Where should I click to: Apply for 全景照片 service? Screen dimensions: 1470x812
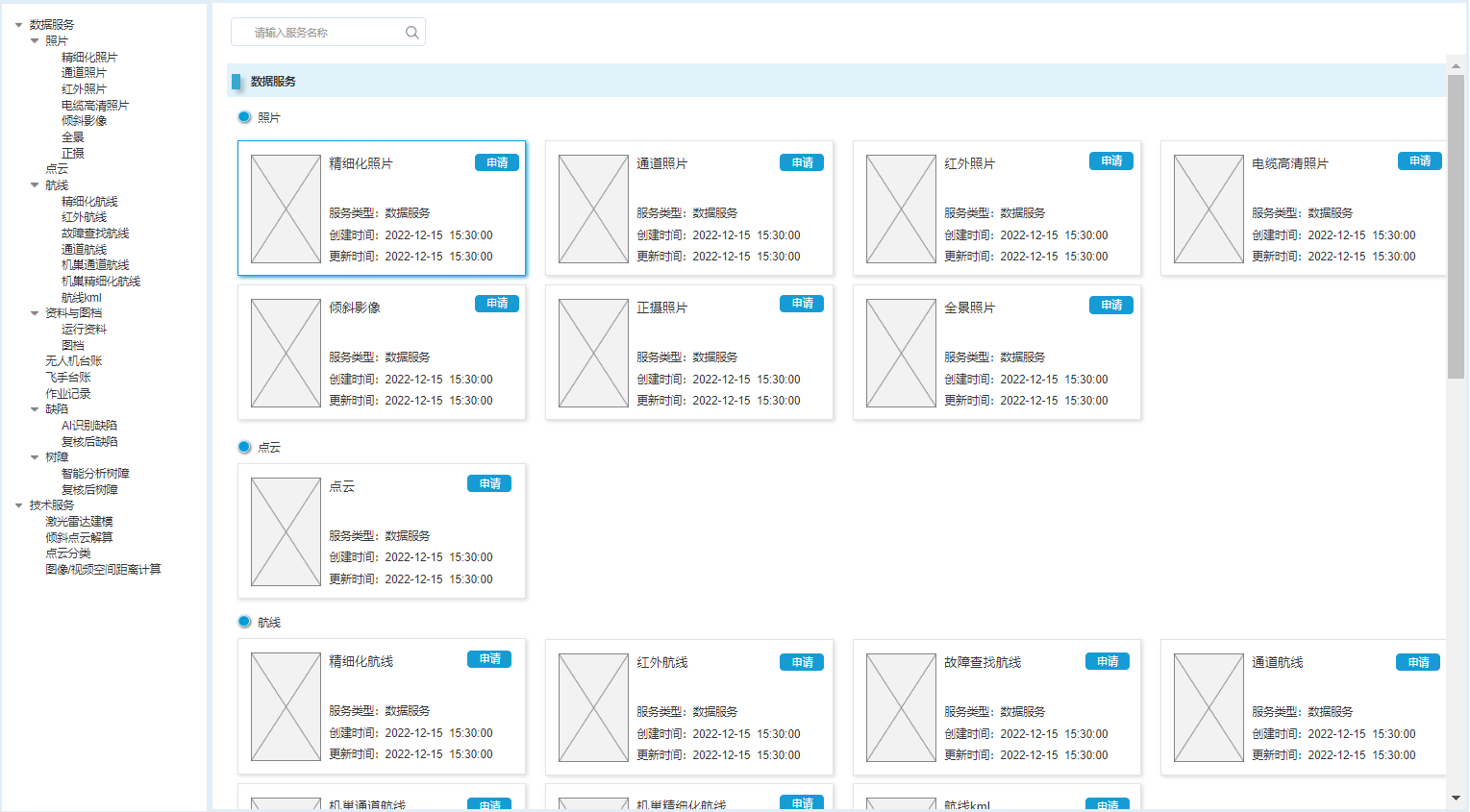click(1111, 306)
